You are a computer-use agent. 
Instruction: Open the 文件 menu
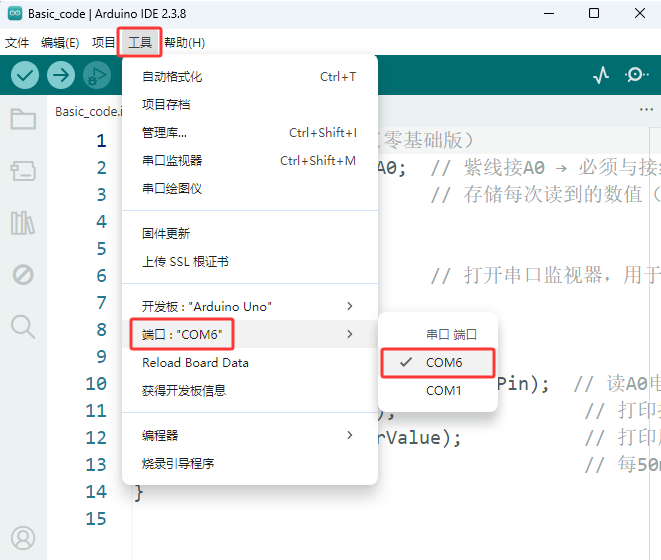[17, 43]
